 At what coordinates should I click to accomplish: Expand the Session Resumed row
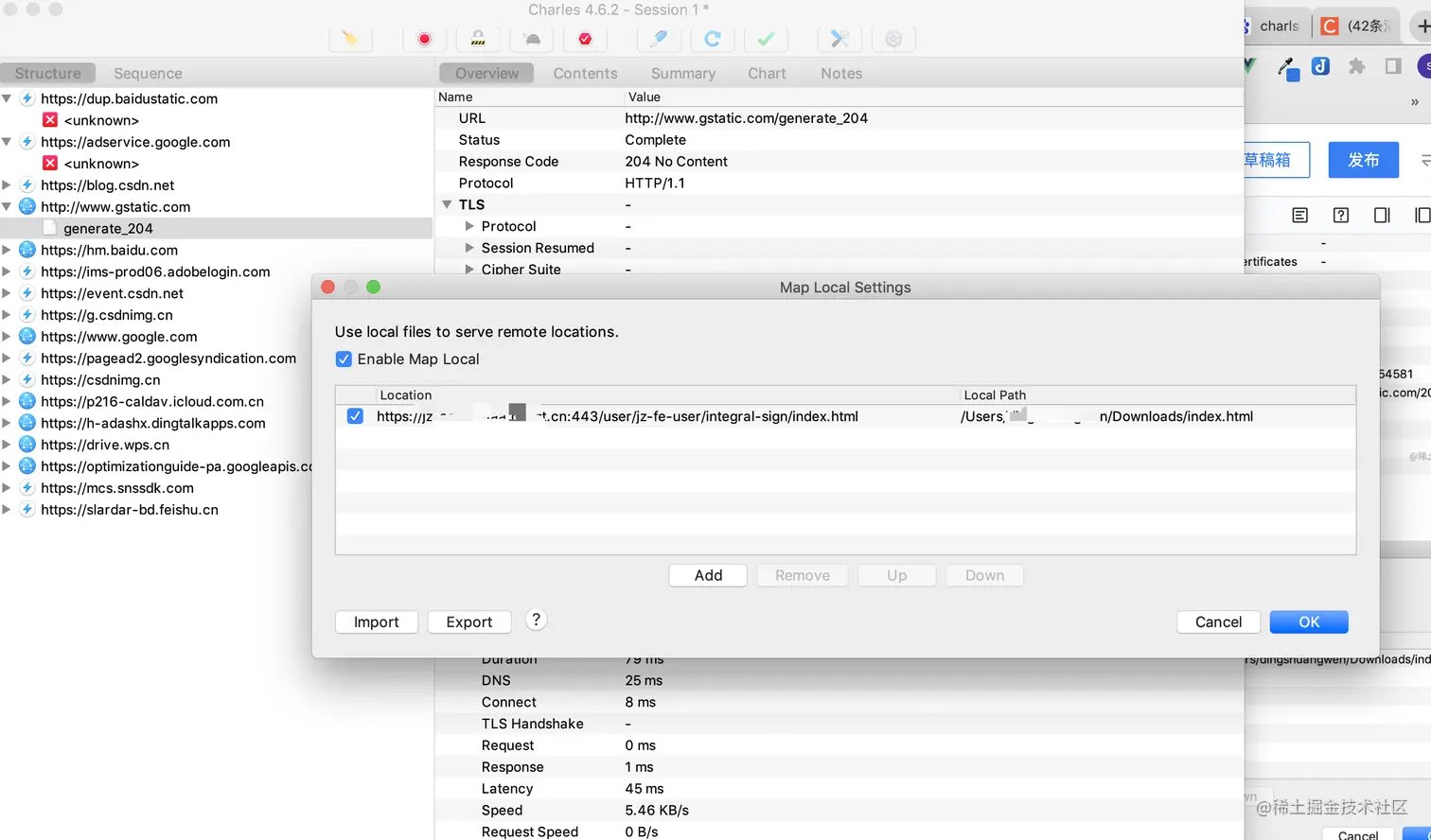469,248
